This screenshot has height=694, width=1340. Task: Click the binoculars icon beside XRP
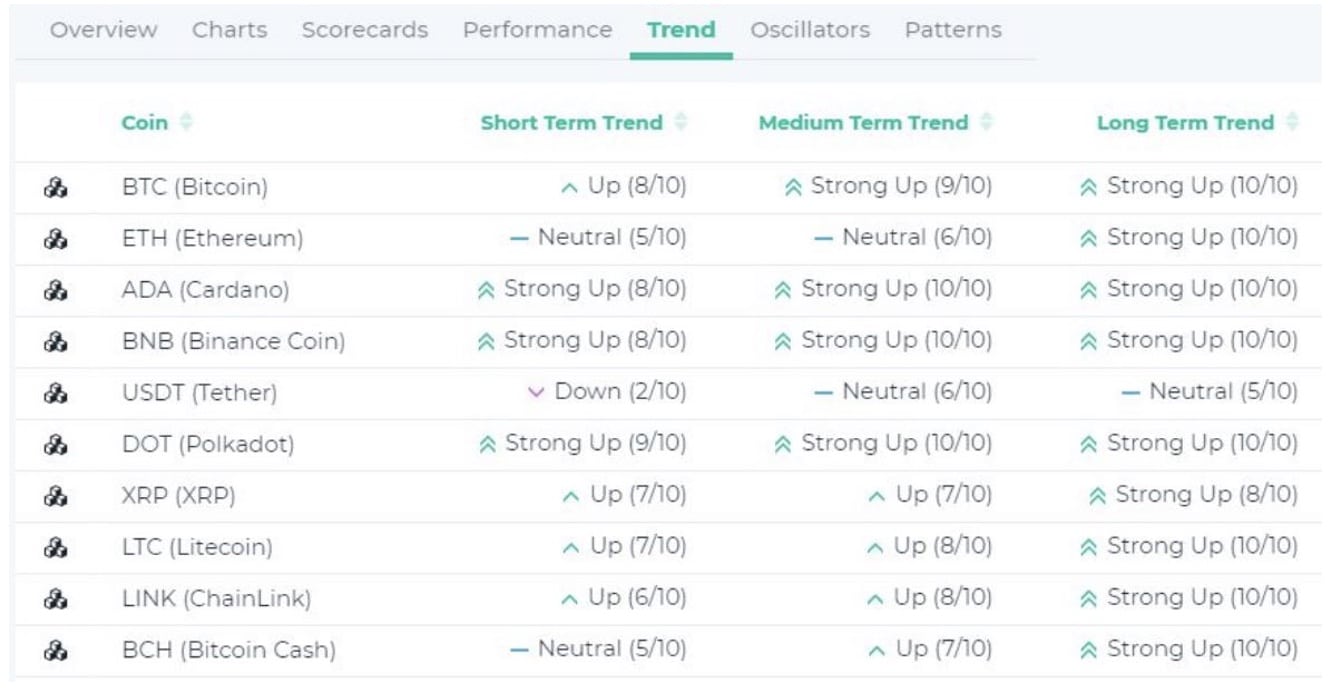pos(56,496)
